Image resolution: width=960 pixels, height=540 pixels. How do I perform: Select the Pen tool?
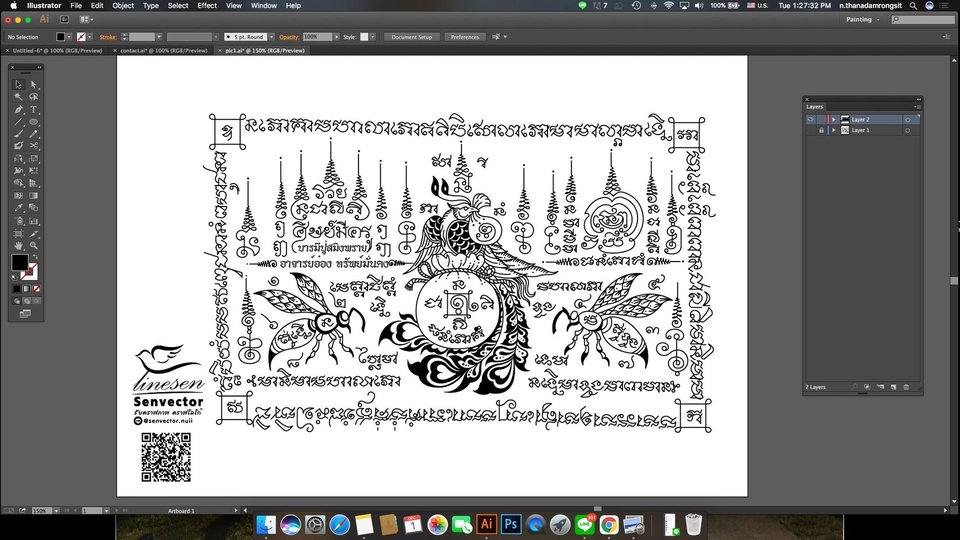(x=18, y=110)
